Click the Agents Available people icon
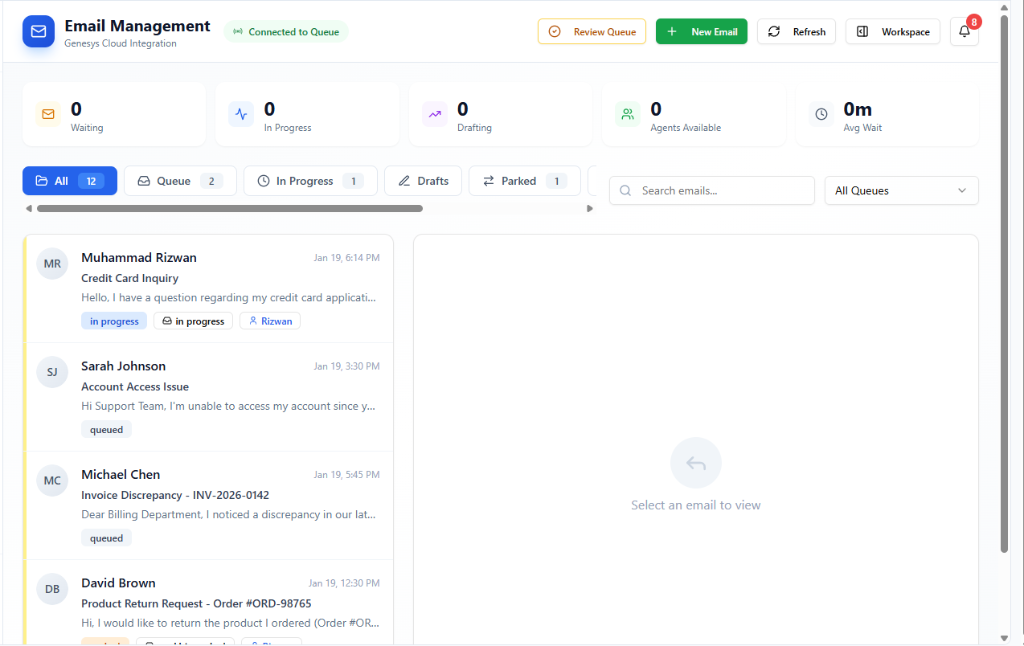This screenshot has width=1024, height=646. pyautogui.click(x=628, y=114)
